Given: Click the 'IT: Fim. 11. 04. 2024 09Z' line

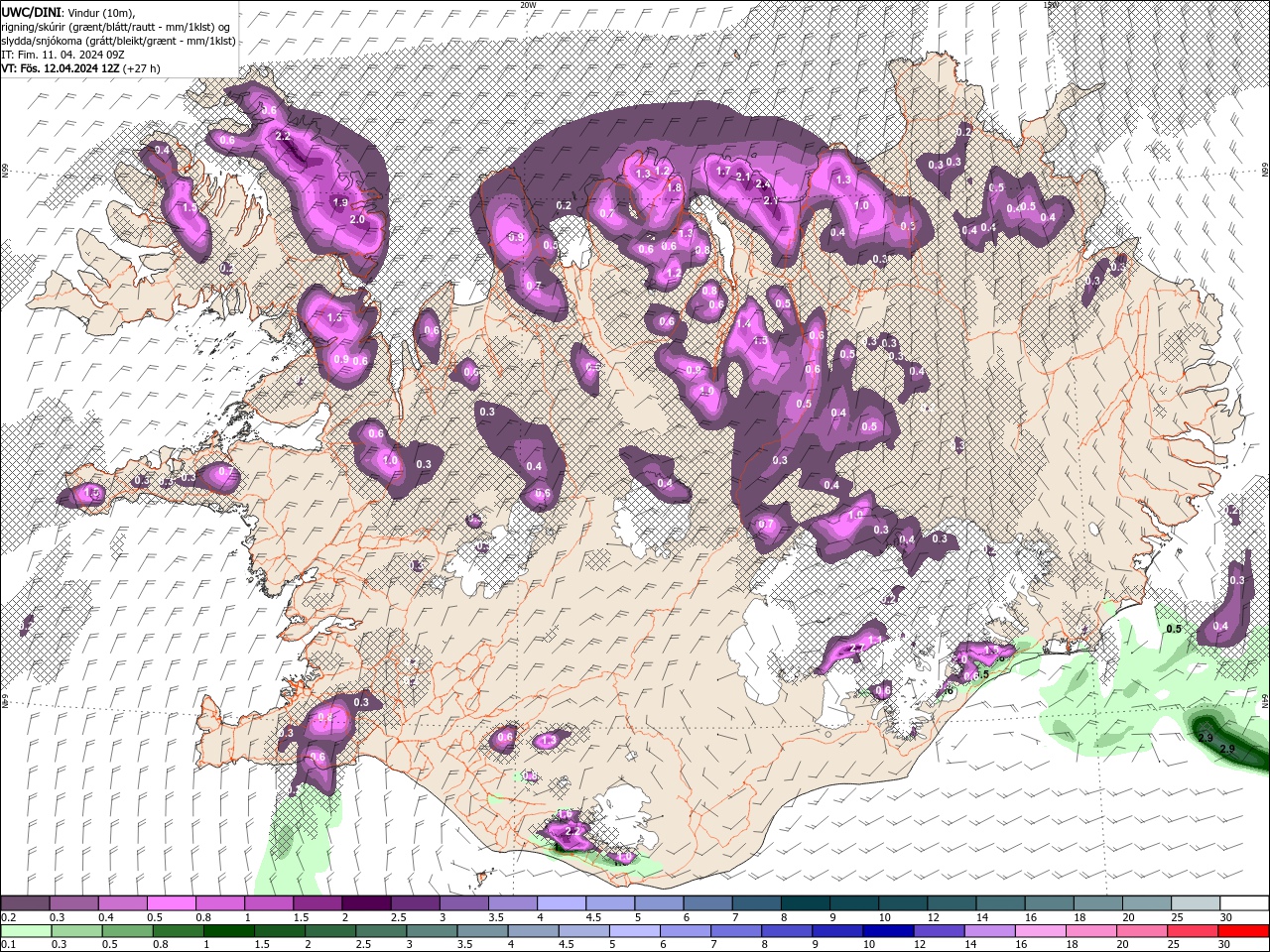Looking at the screenshot, I should [63, 55].
